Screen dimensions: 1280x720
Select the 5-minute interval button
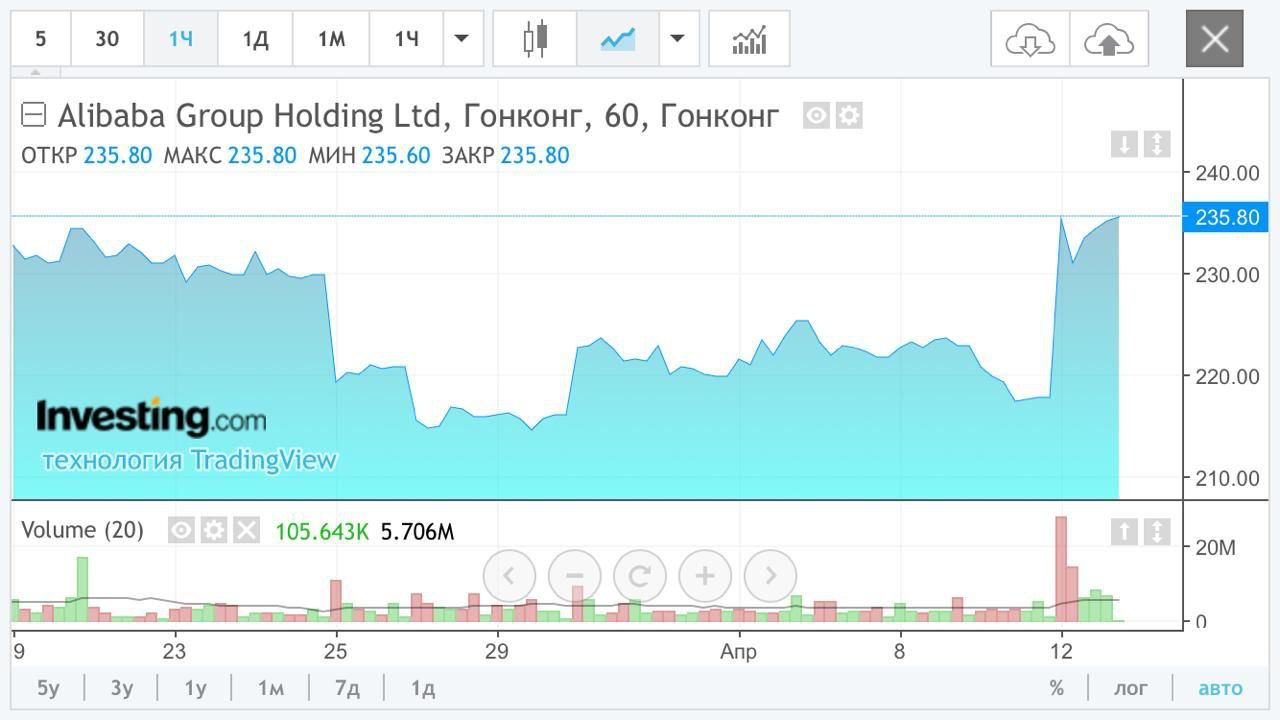[41, 39]
